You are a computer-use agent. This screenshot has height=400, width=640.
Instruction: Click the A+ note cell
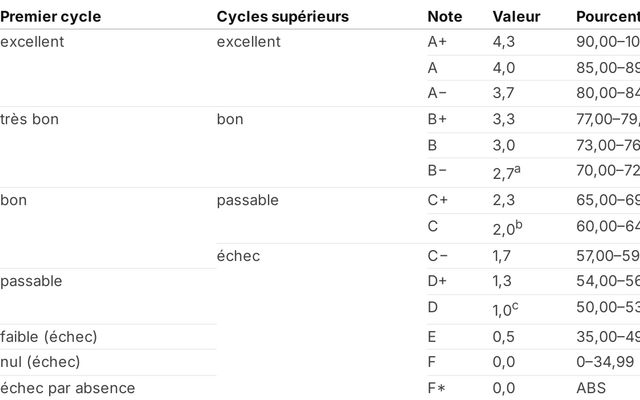(x=438, y=42)
